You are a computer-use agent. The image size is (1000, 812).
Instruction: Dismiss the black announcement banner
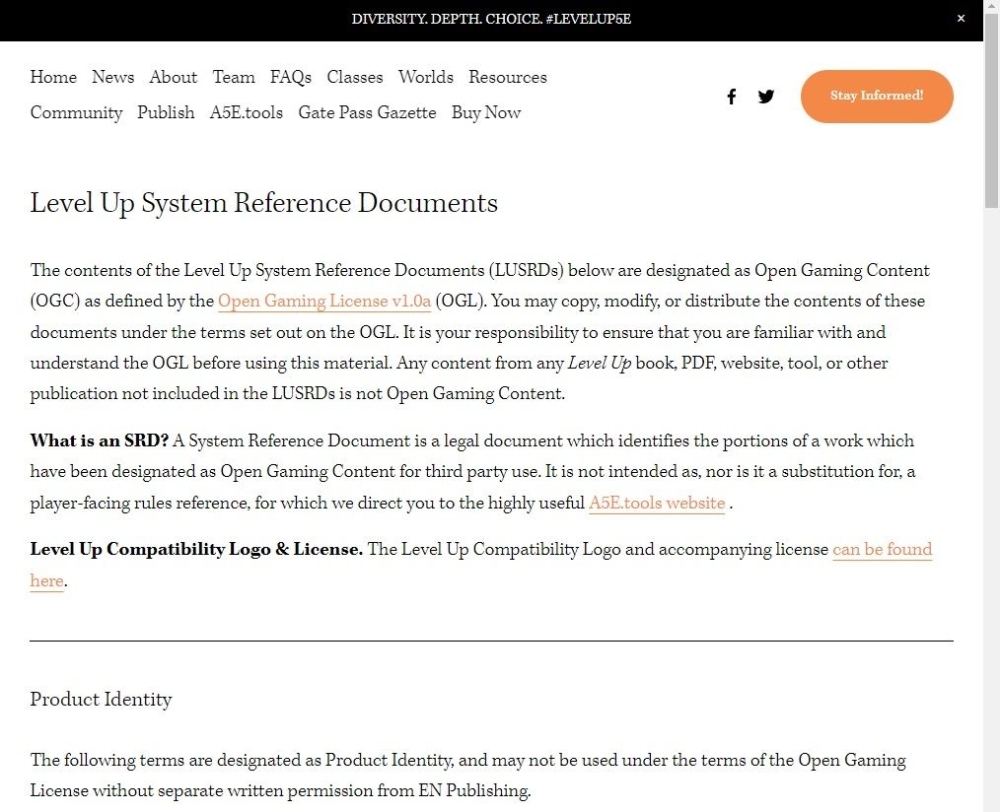pos(961,18)
